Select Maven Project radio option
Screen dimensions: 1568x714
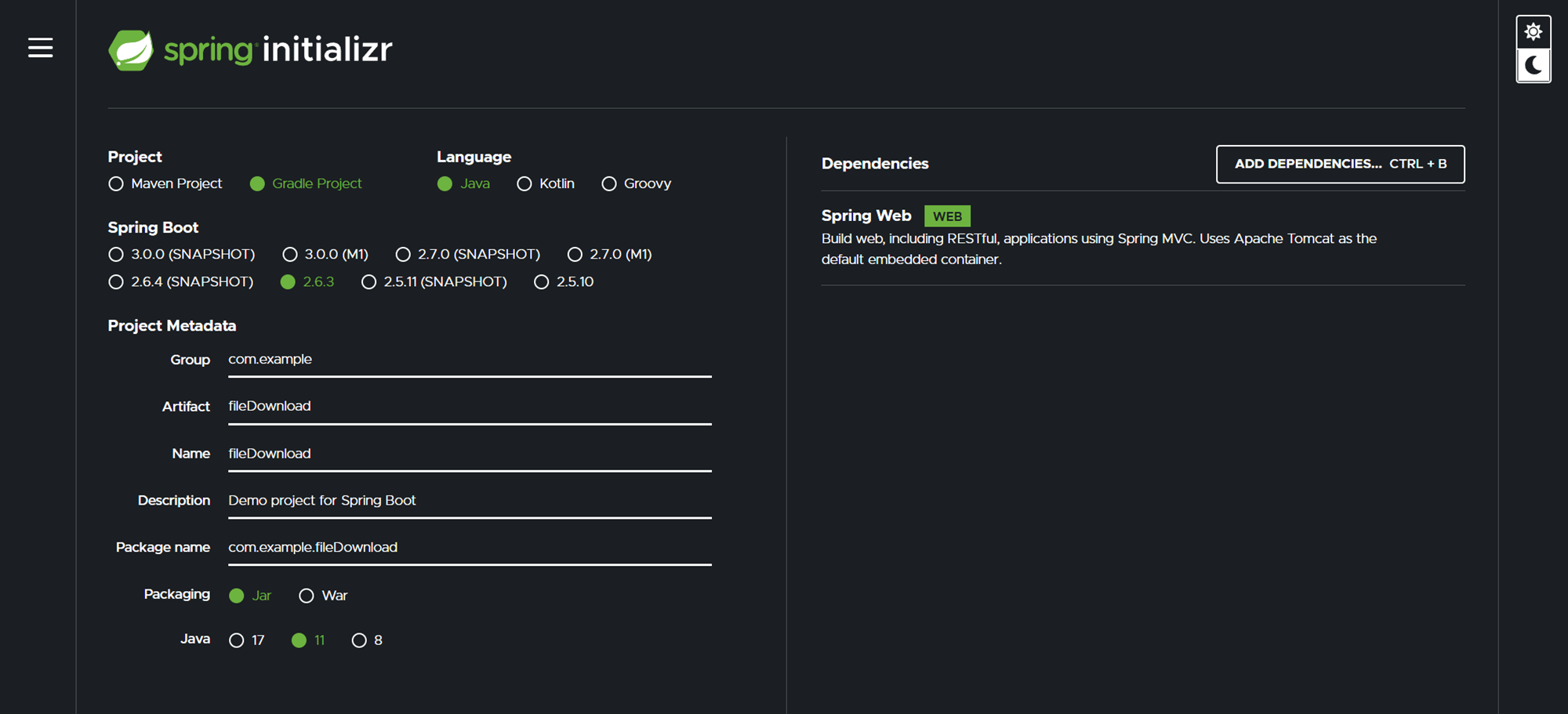pyautogui.click(x=165, y=183)
